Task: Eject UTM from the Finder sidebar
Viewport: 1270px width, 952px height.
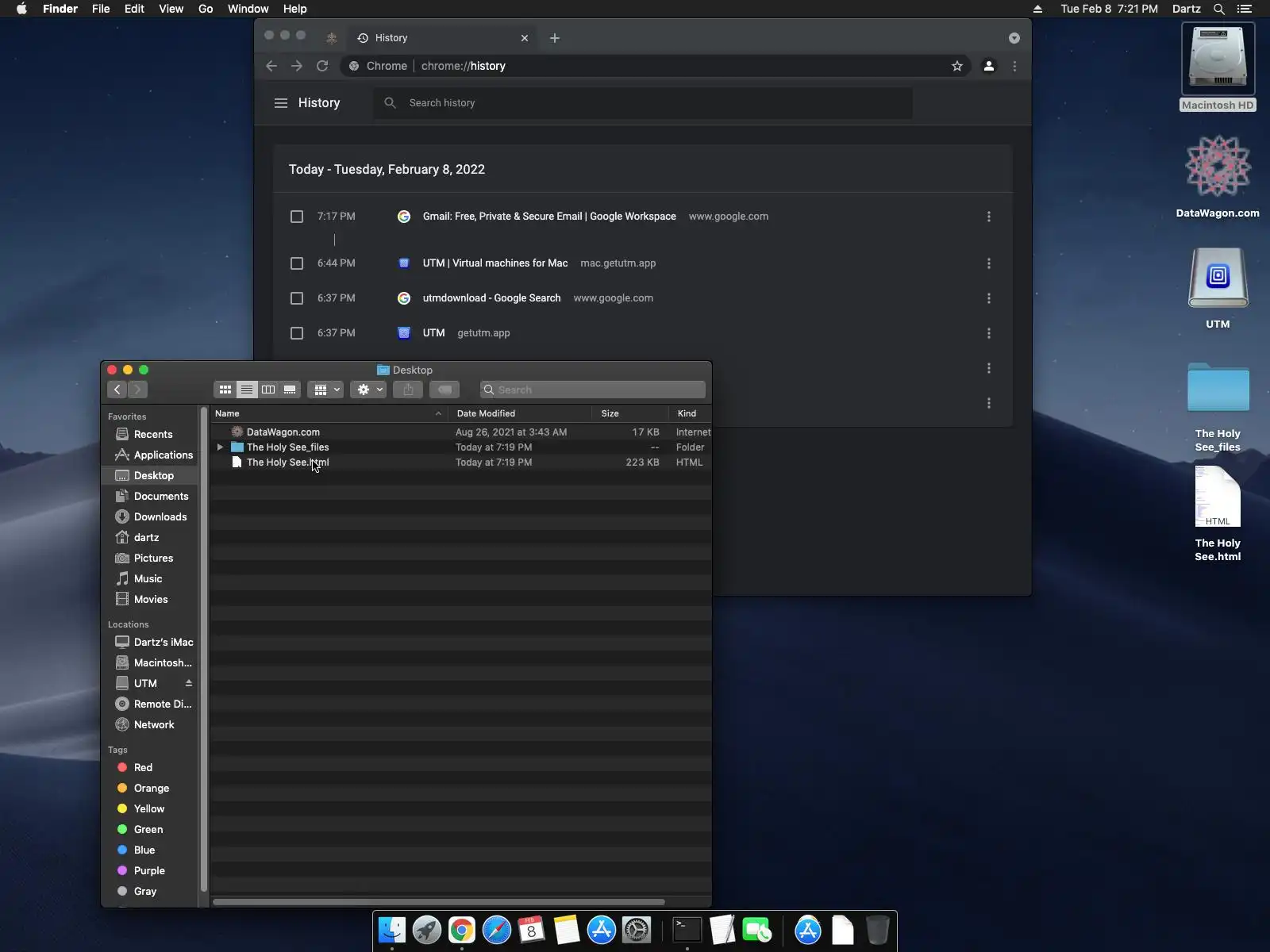Action: point(189,683)
